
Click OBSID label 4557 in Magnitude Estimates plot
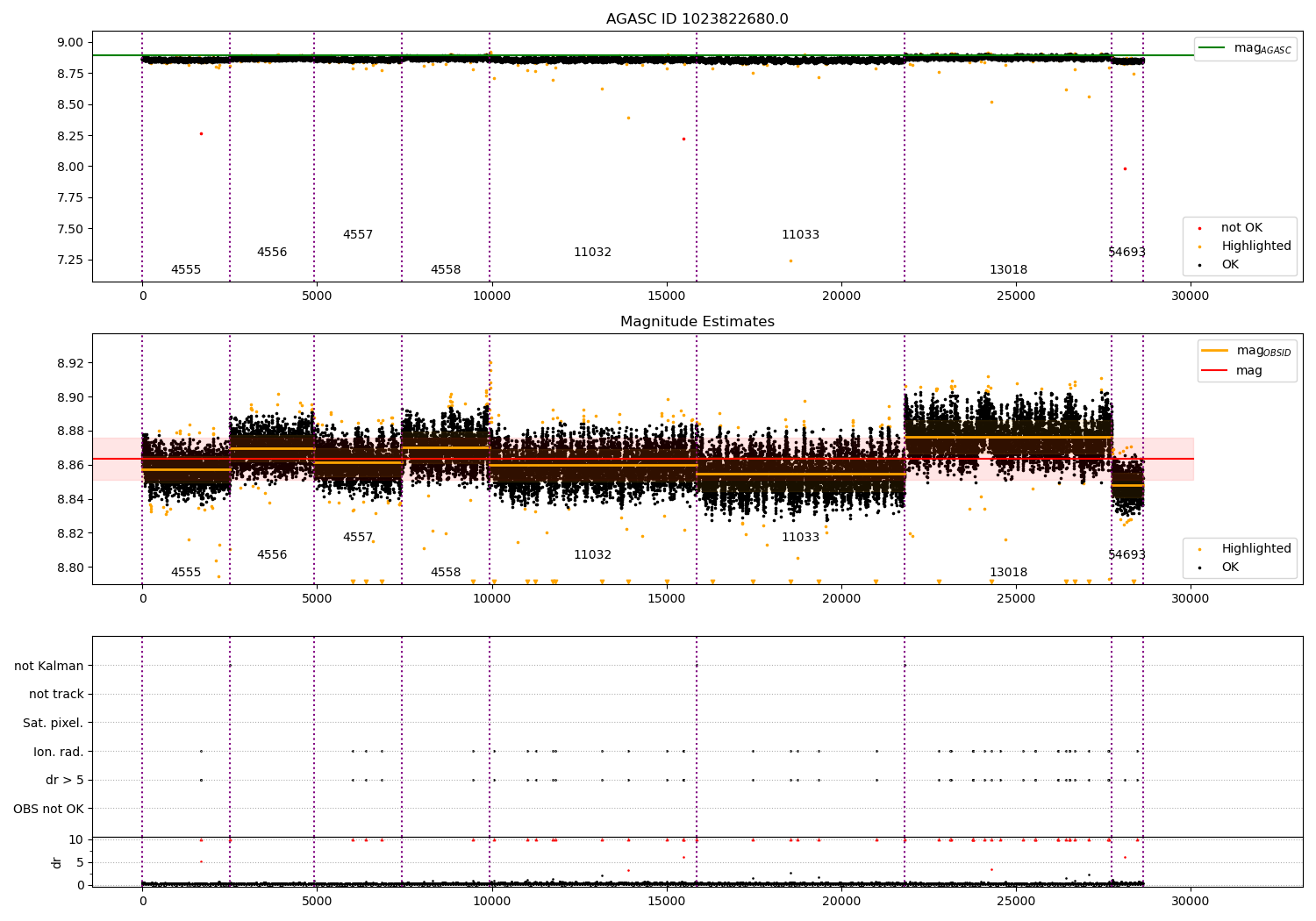coord(358,538)
